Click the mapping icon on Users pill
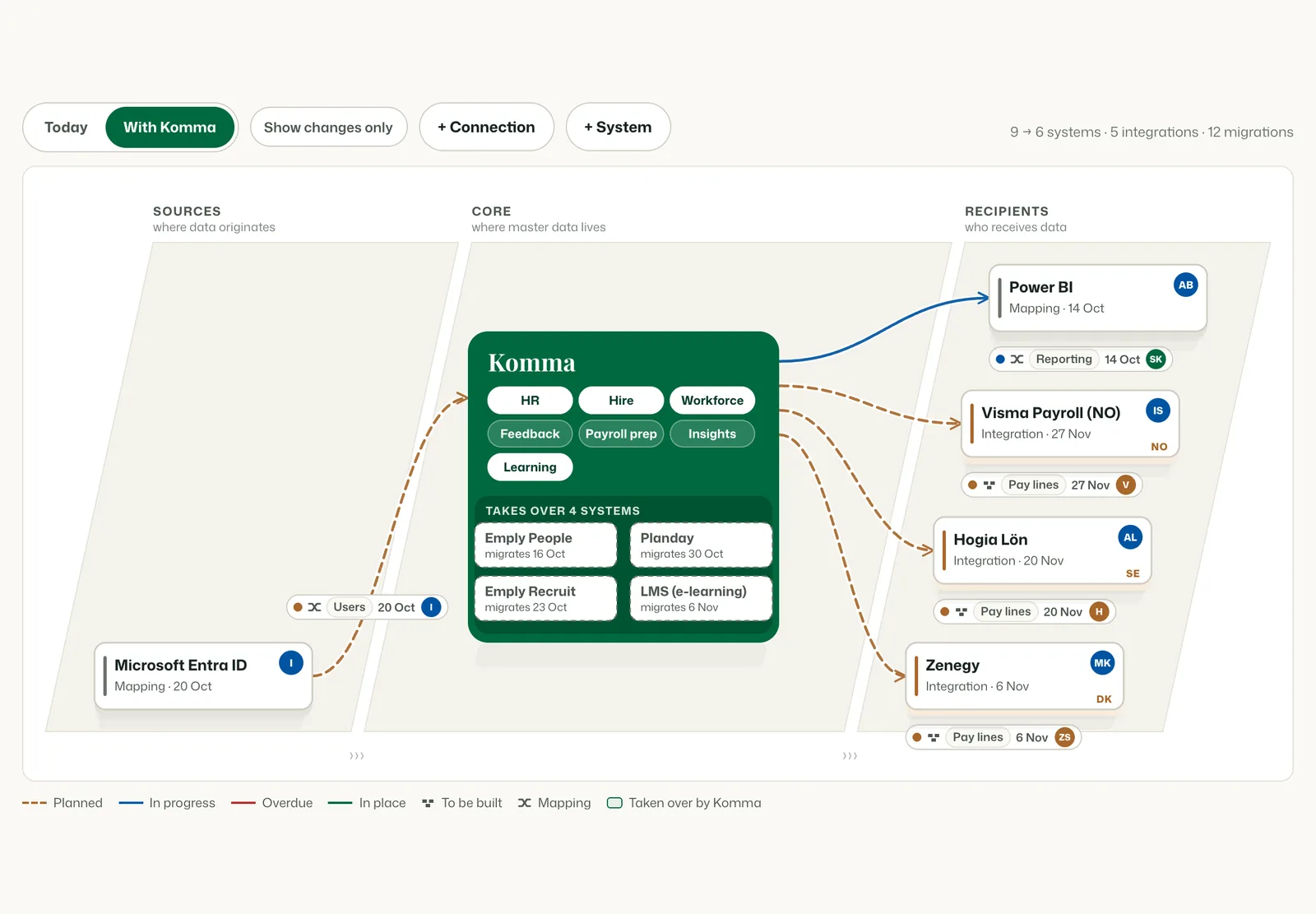Image resolution: width=1316 pixels, height=914 pixels. click(314, 607)
